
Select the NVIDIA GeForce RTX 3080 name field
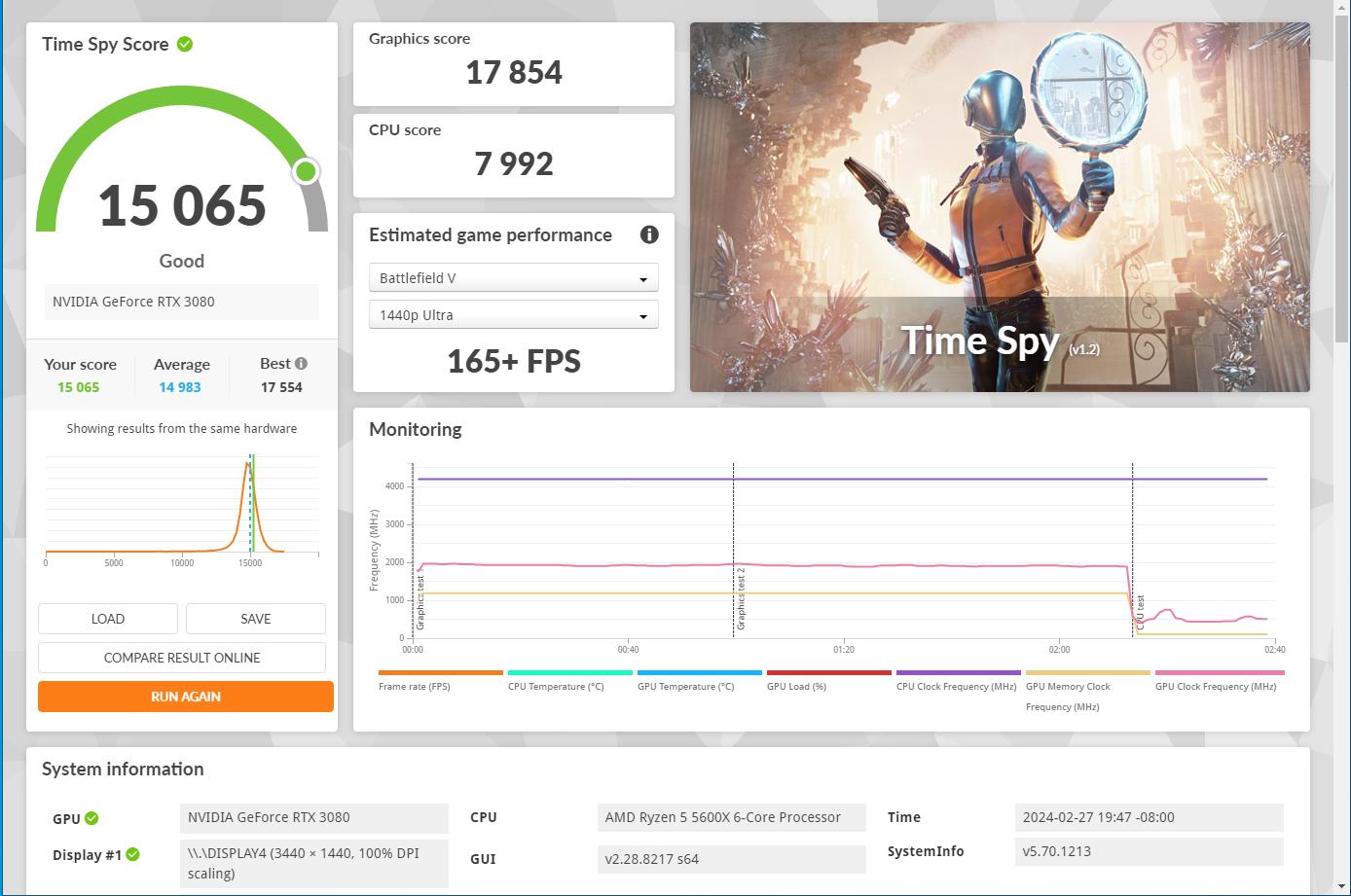click(181, 302)
